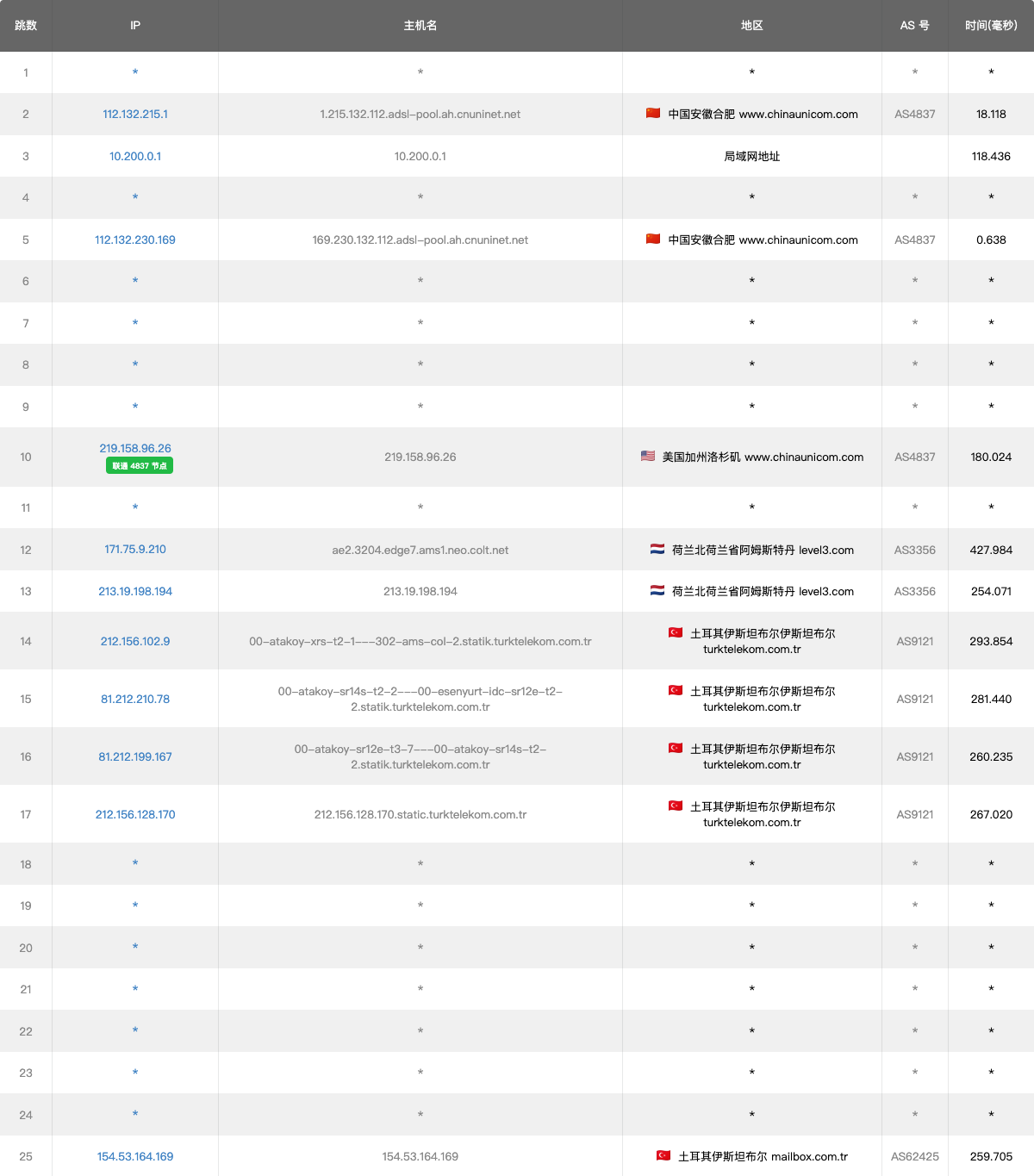Open IP link 112.132.215.1
Viewport: 1034px width, 1176px height.
[135, 114]
